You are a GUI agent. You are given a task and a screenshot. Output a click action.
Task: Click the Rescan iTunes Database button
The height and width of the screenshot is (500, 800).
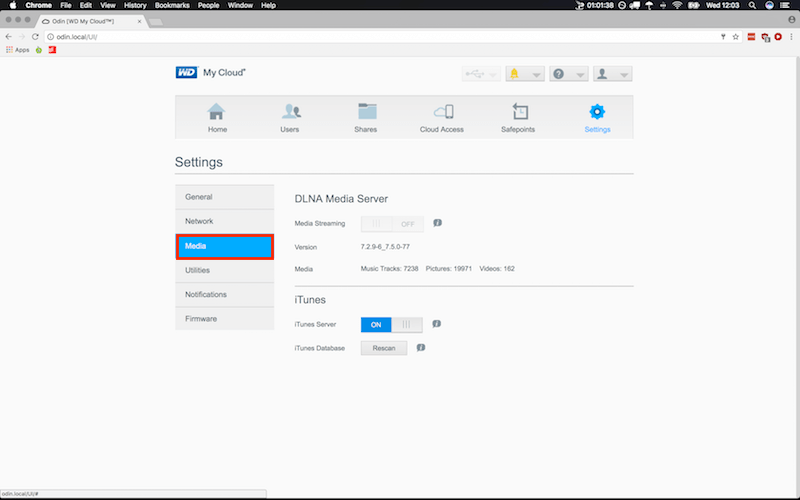(x=384, y=348)
